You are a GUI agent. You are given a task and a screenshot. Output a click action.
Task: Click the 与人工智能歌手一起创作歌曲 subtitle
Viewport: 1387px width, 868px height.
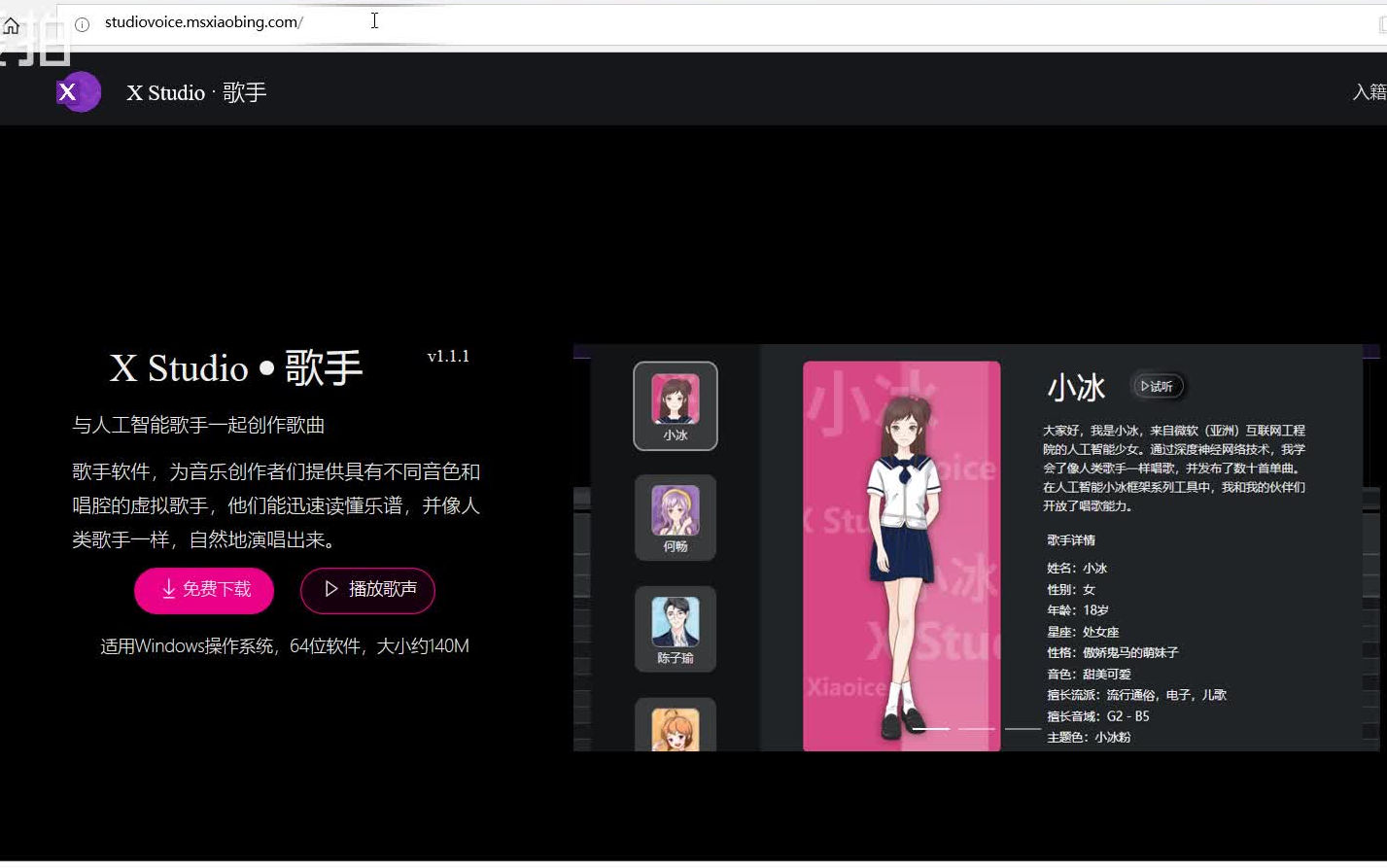tap(198, 425)
